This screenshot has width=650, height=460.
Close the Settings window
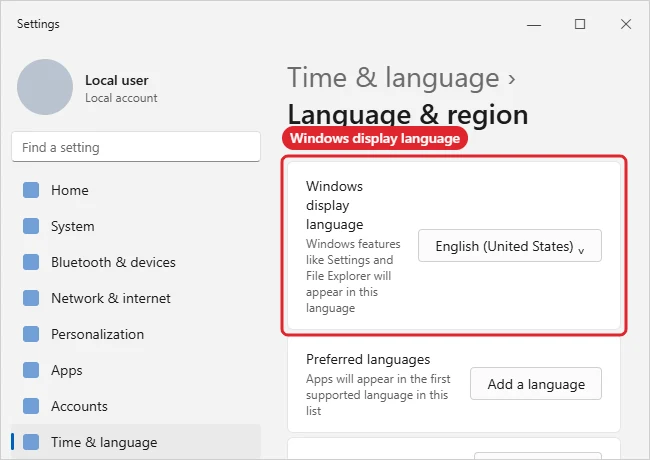(626, 24)
